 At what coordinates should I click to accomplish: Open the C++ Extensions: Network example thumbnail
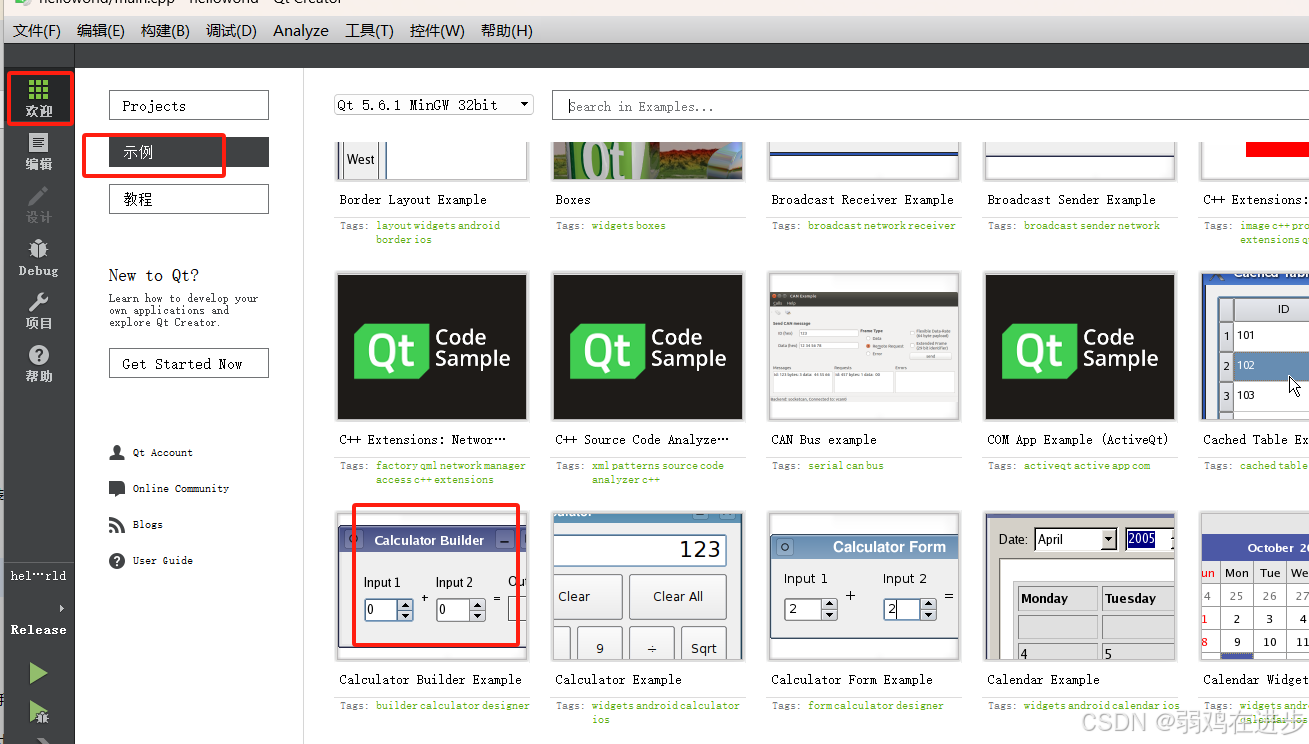432,346
